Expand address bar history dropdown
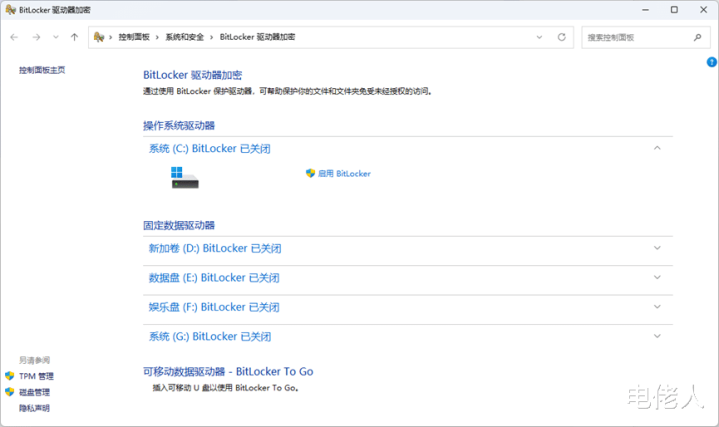The height and width of the screenshot is (427, 719). click(x=539, y=37)
